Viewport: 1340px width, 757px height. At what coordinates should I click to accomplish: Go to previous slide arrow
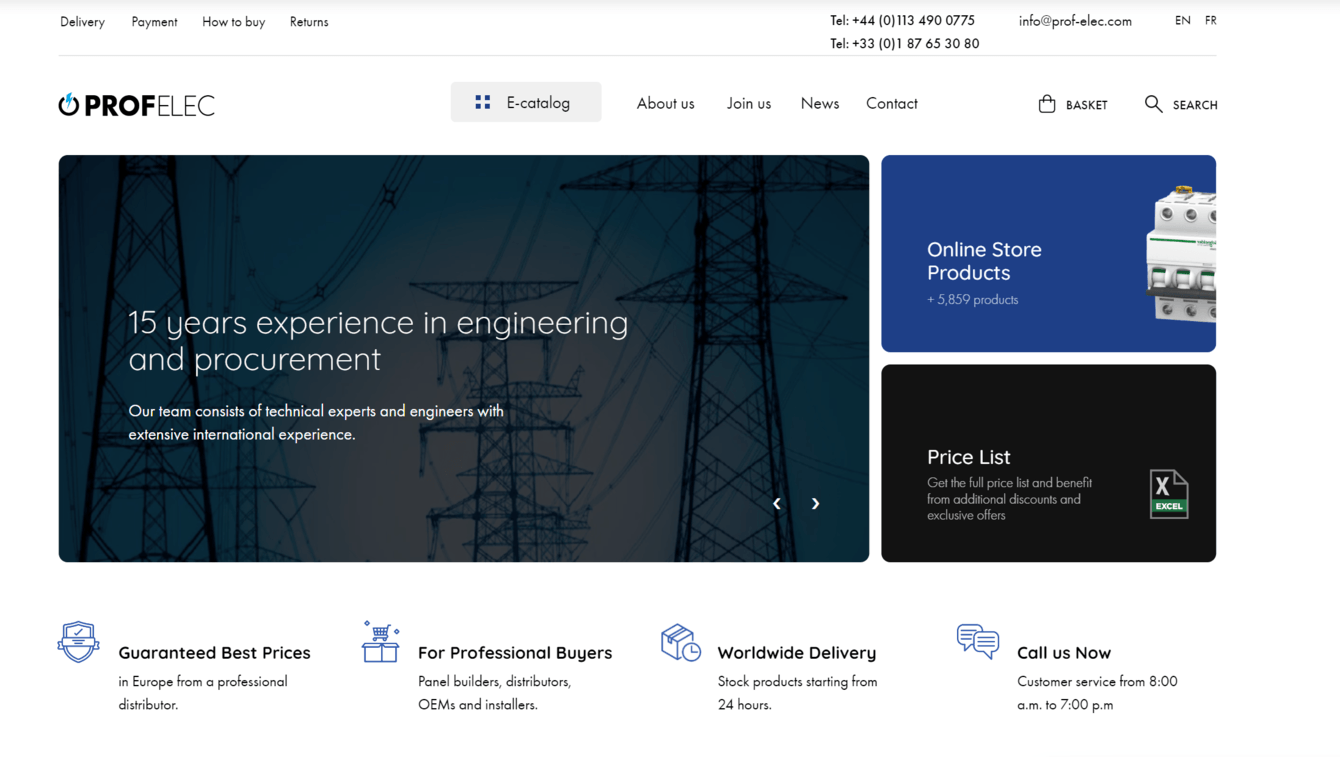777,503
